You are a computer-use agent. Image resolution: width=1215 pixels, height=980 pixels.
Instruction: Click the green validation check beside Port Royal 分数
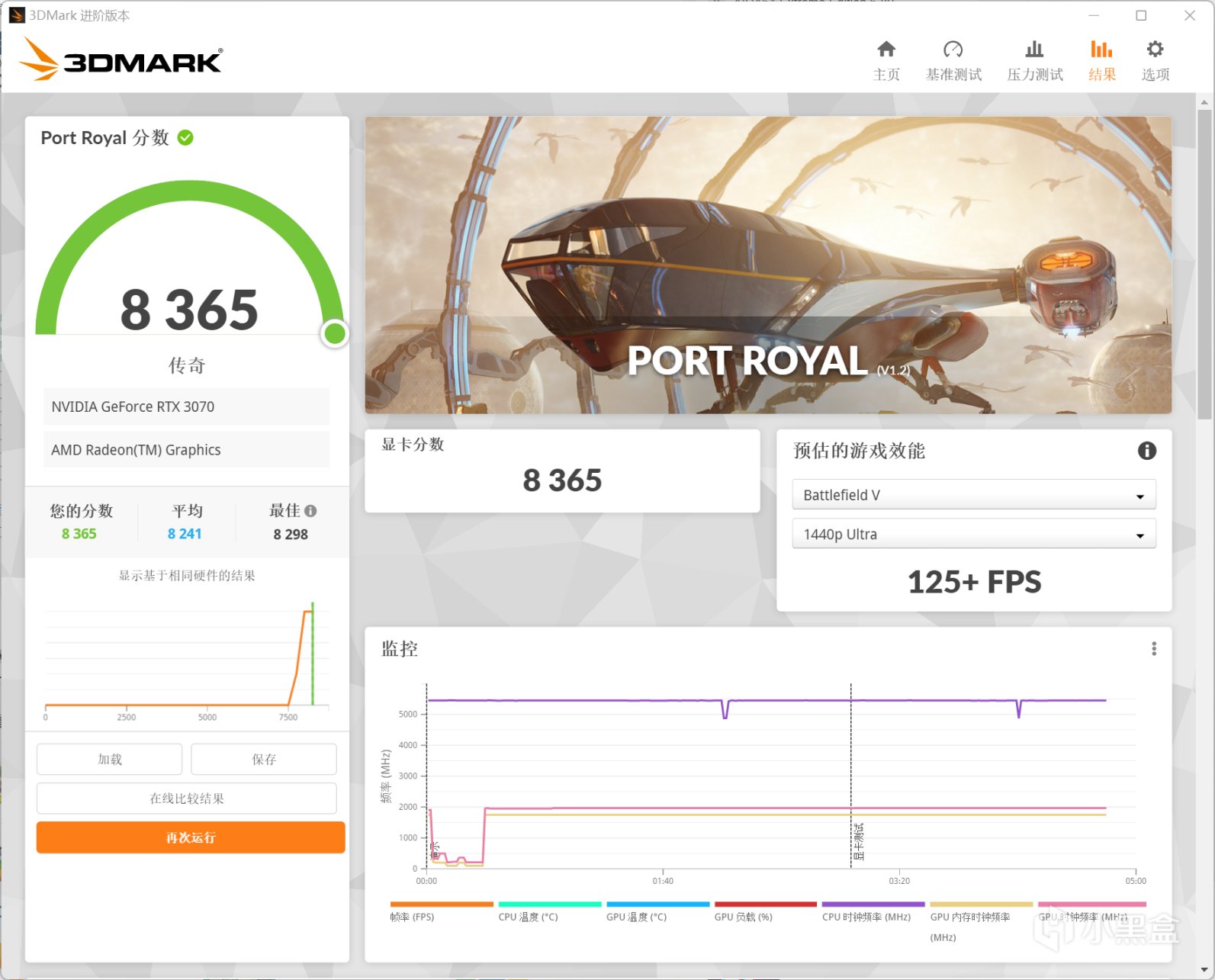coord(185,137)
